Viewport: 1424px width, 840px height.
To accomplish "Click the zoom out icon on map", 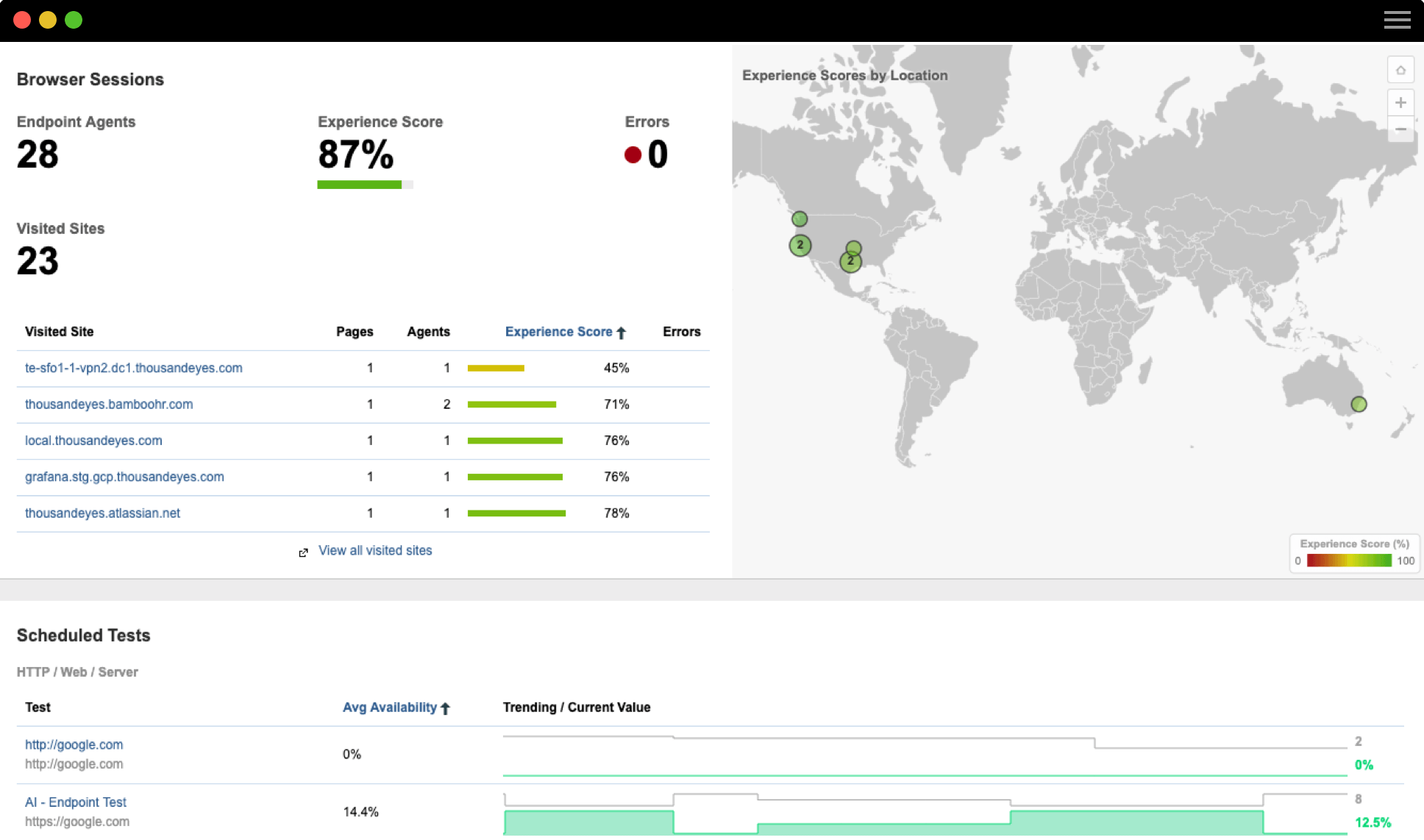I will click(x=1400, y=130).
